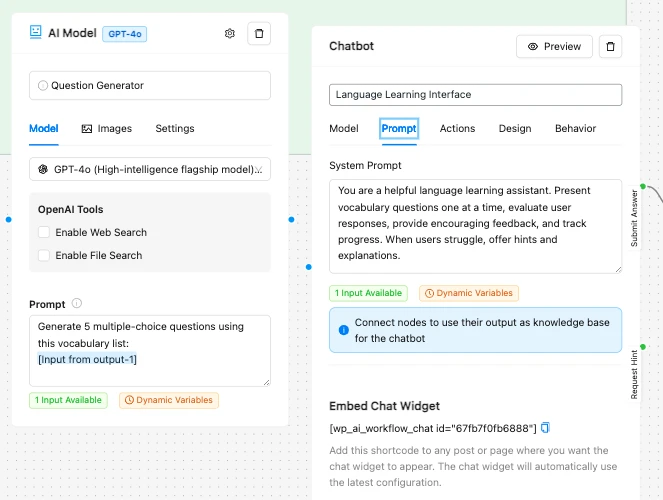The width and height of the screenshot is (663, 500).
Task: Edit the Question Generator name field
Action: tap(150, 85)
